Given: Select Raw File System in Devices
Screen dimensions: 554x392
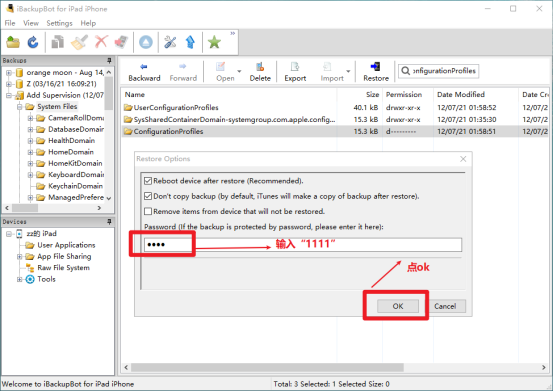Looking at the screenshot, I should coord(63,268).
